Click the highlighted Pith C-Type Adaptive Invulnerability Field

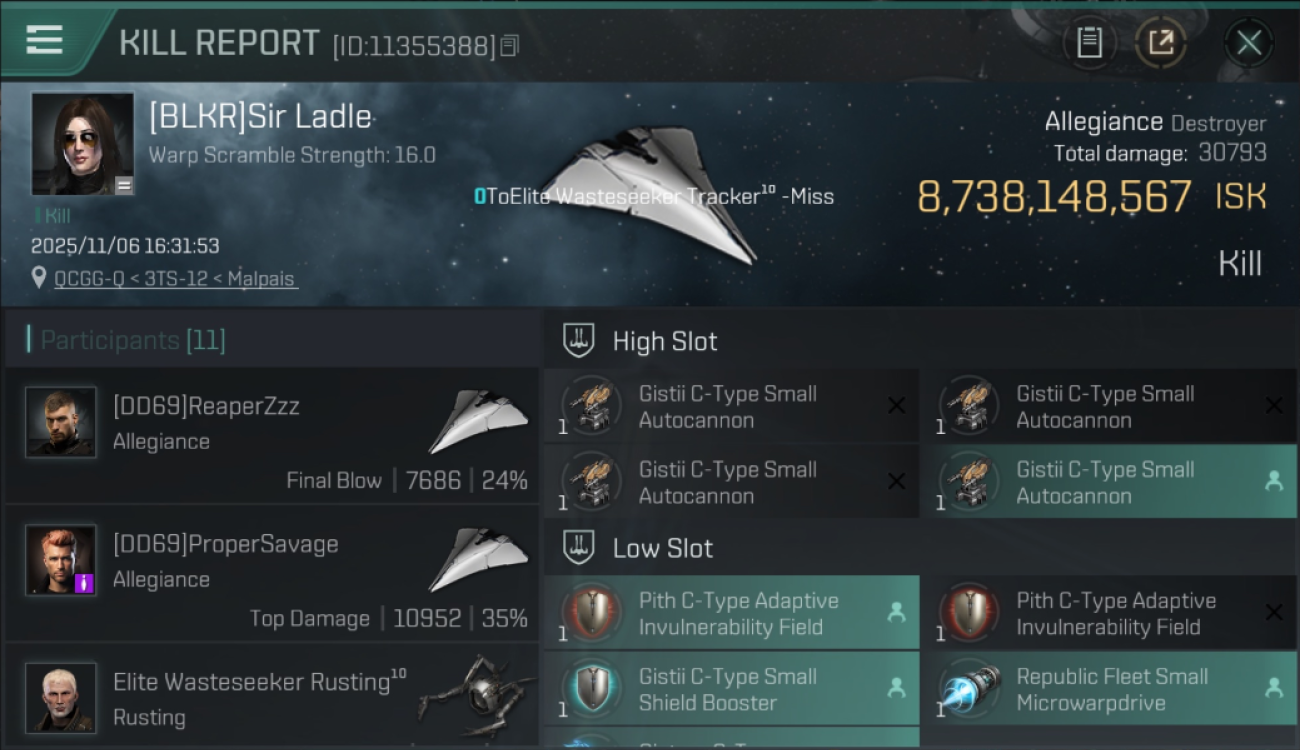point(732,614)
